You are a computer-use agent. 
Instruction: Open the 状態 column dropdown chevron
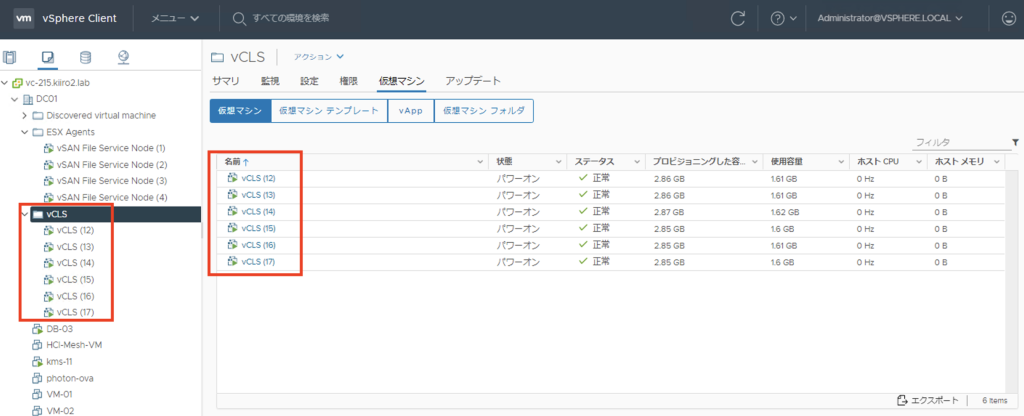[559, 161]
